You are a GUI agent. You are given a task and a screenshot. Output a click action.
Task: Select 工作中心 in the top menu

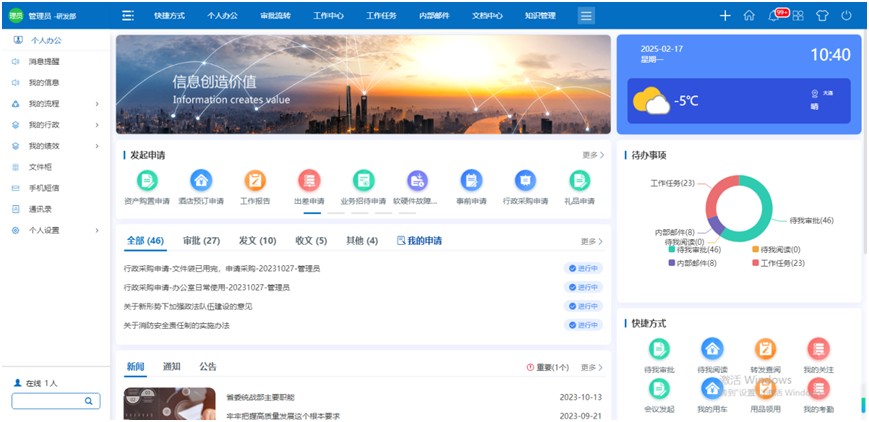(328, 16)
